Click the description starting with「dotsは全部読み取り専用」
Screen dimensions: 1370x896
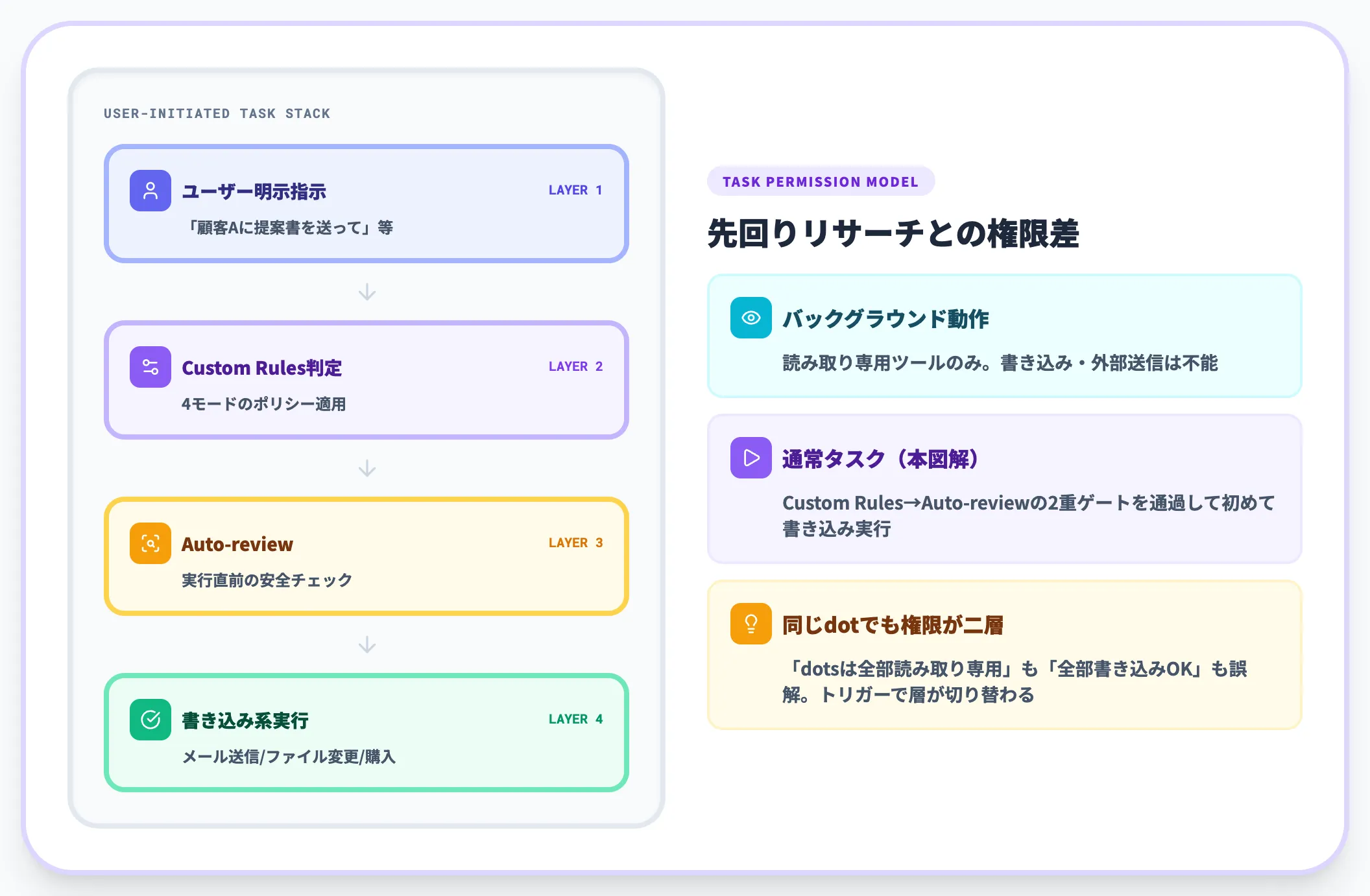coord(1015,681)
